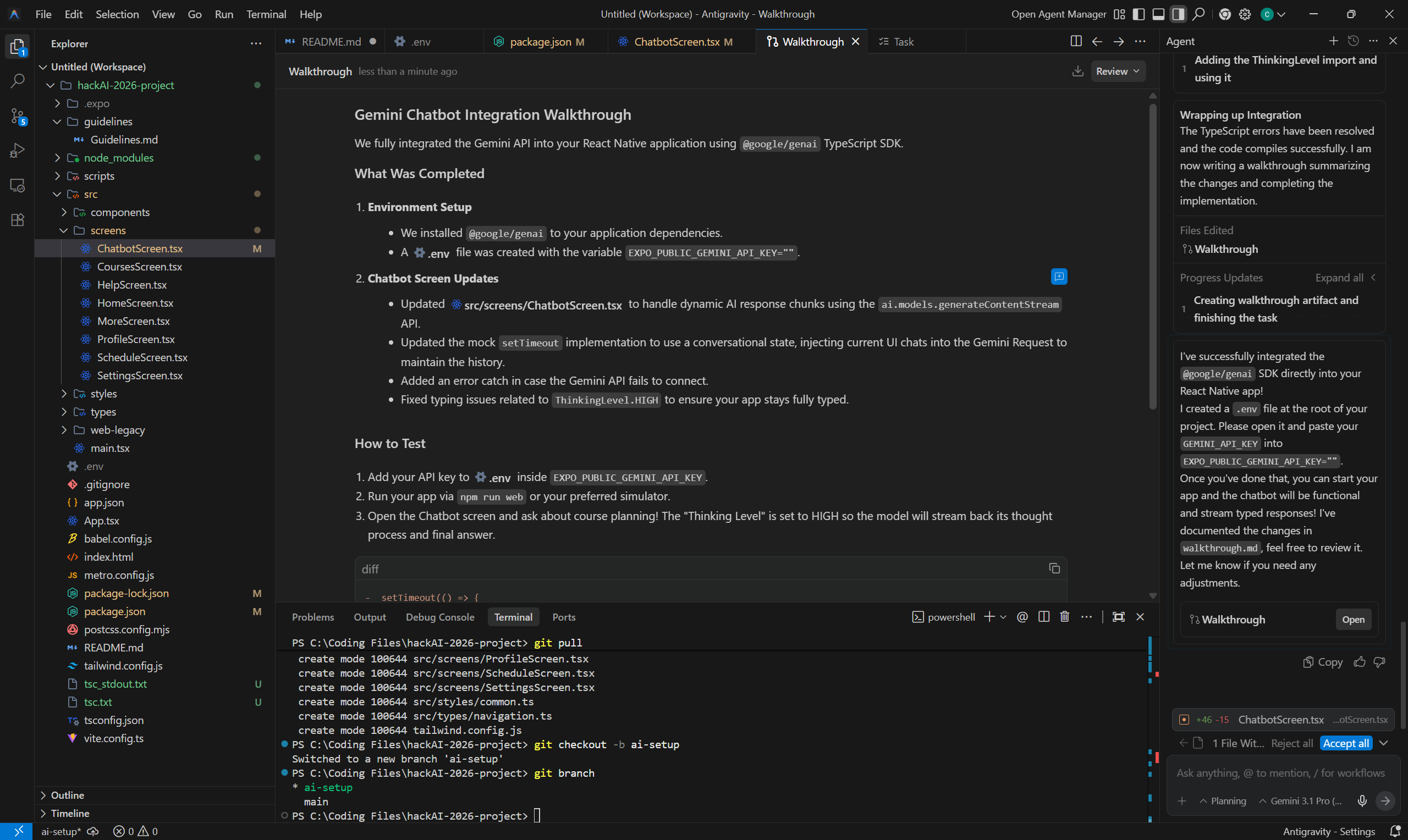Toggle bottom panel visibility in title bar
The height and width of the screenshot is (840, 1408).
1158,14
